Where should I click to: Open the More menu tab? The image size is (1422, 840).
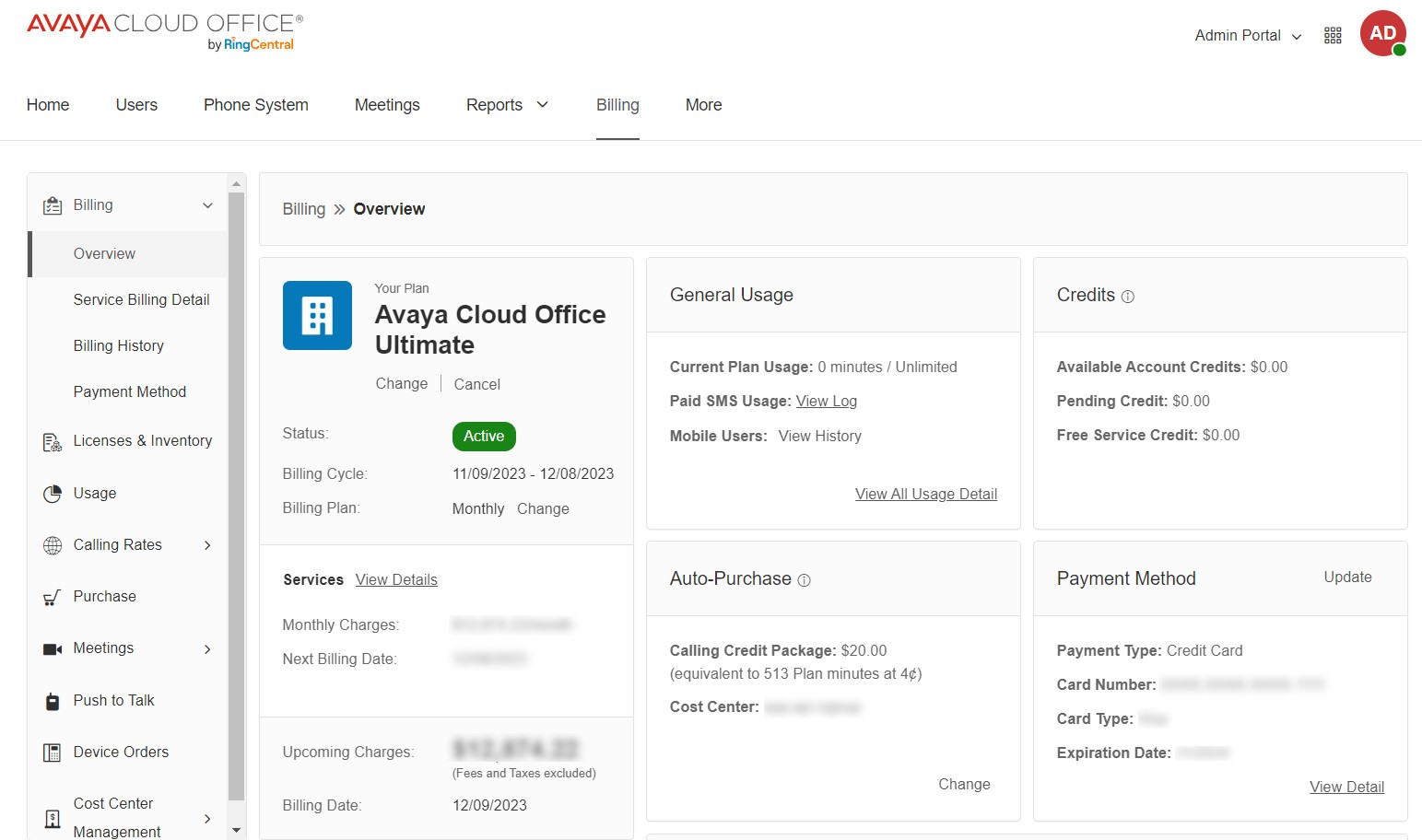point(703,105)
